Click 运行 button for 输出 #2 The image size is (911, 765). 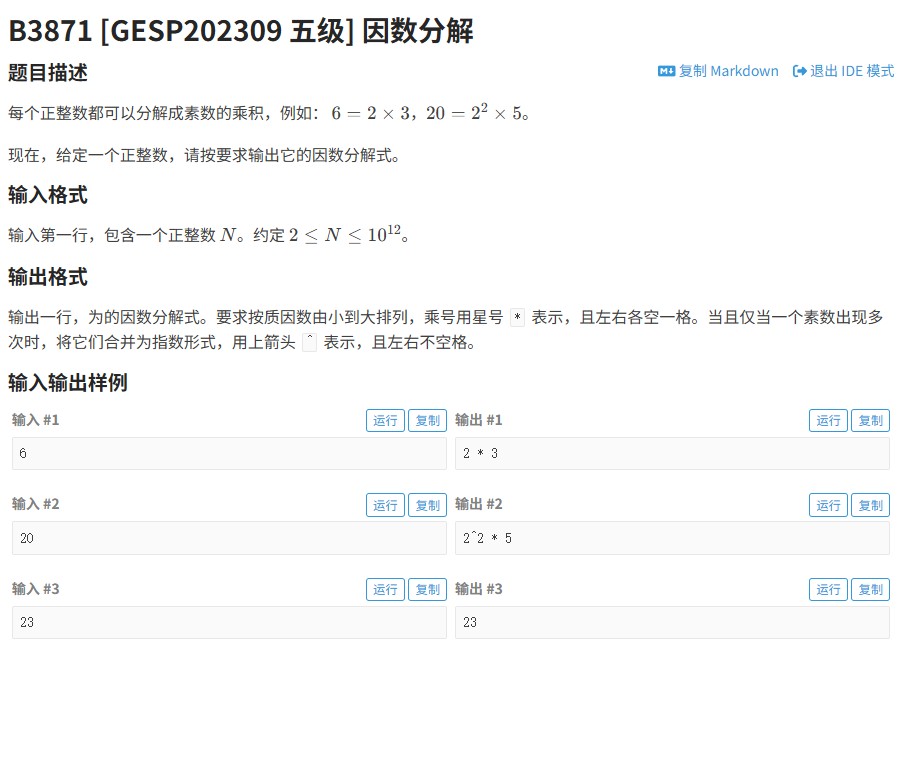click(x=828, y=505)
